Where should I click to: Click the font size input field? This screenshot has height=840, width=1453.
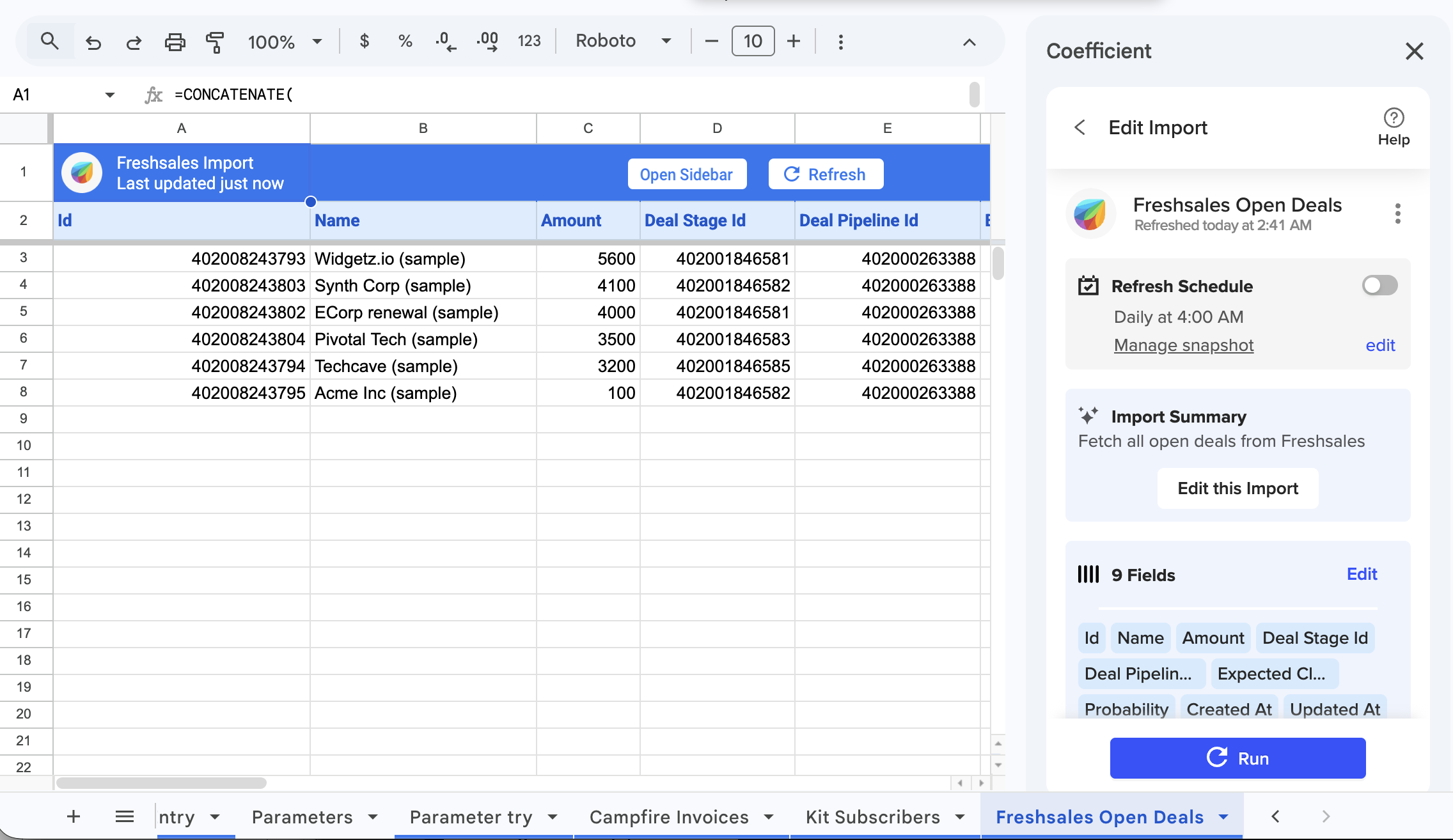click(x=752, y=42)
